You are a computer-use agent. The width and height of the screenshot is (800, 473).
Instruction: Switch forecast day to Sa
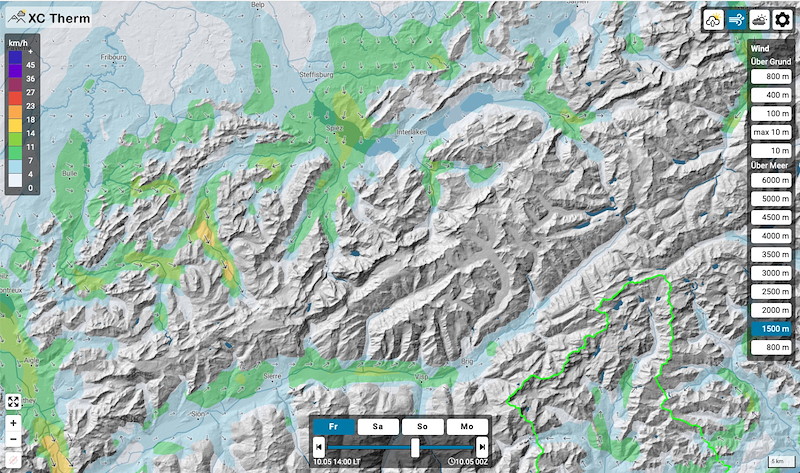coord(377,426)
